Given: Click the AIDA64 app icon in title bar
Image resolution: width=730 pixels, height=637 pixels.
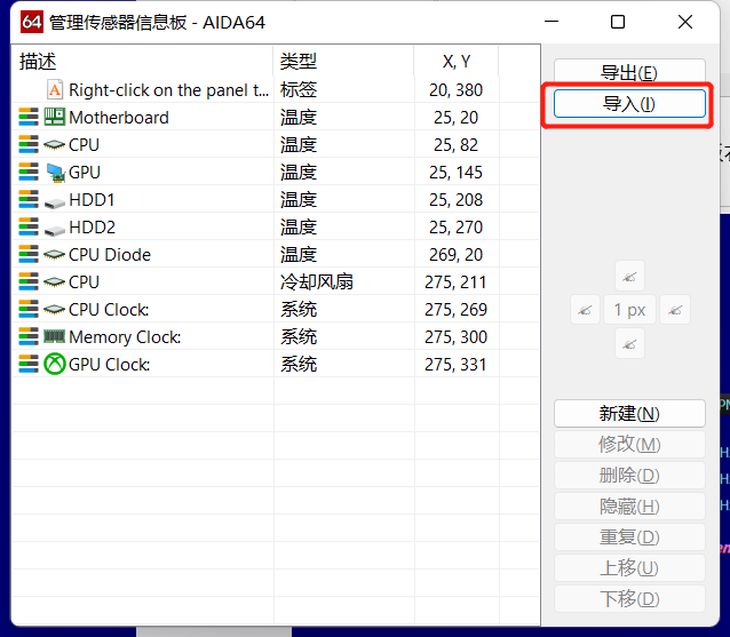Looking at the screenshot, I should click(32, 22).
